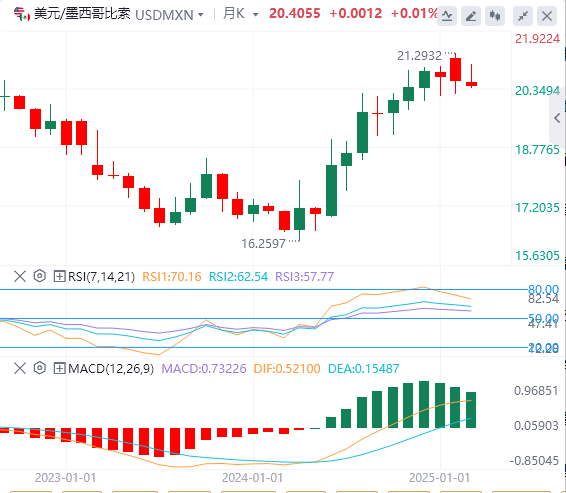This screenshot has width=566, height=493.
Task: Expand the USDMXN symbol dropdown
Action: click(201, 15)
